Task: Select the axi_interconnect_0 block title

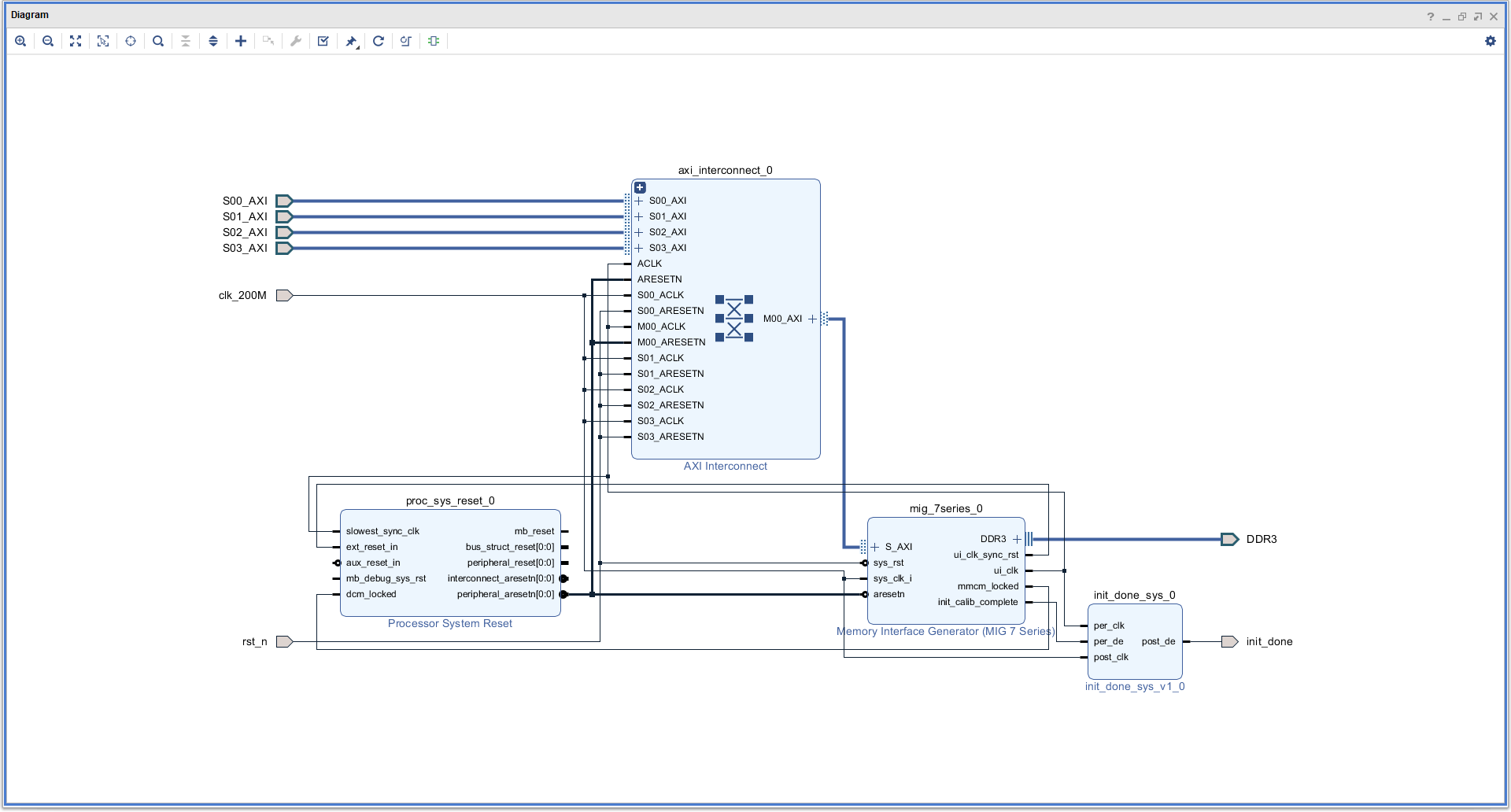Action: click(726, 170)
